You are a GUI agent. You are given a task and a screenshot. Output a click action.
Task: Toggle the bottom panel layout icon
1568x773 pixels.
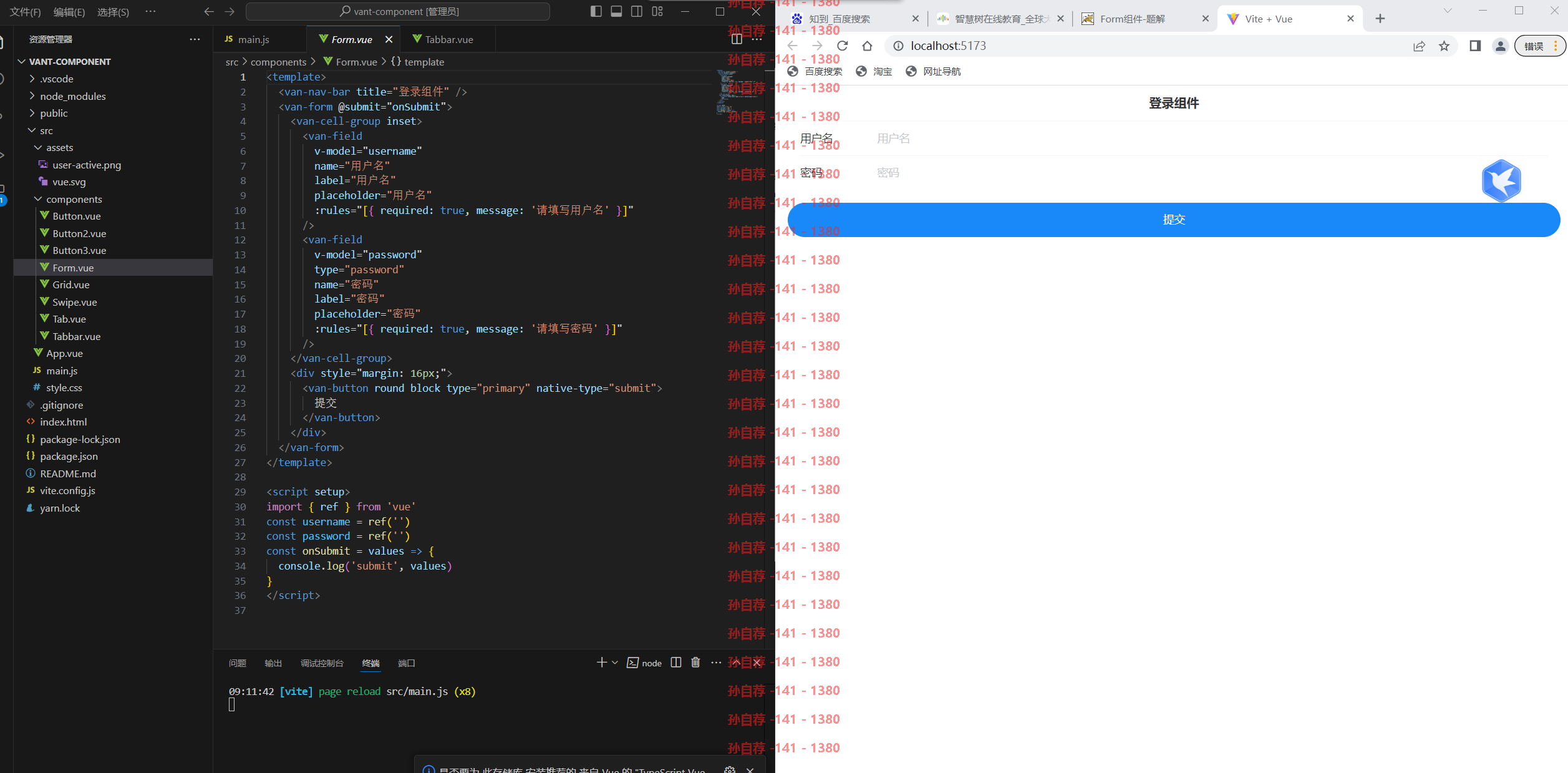pos(616,11)
